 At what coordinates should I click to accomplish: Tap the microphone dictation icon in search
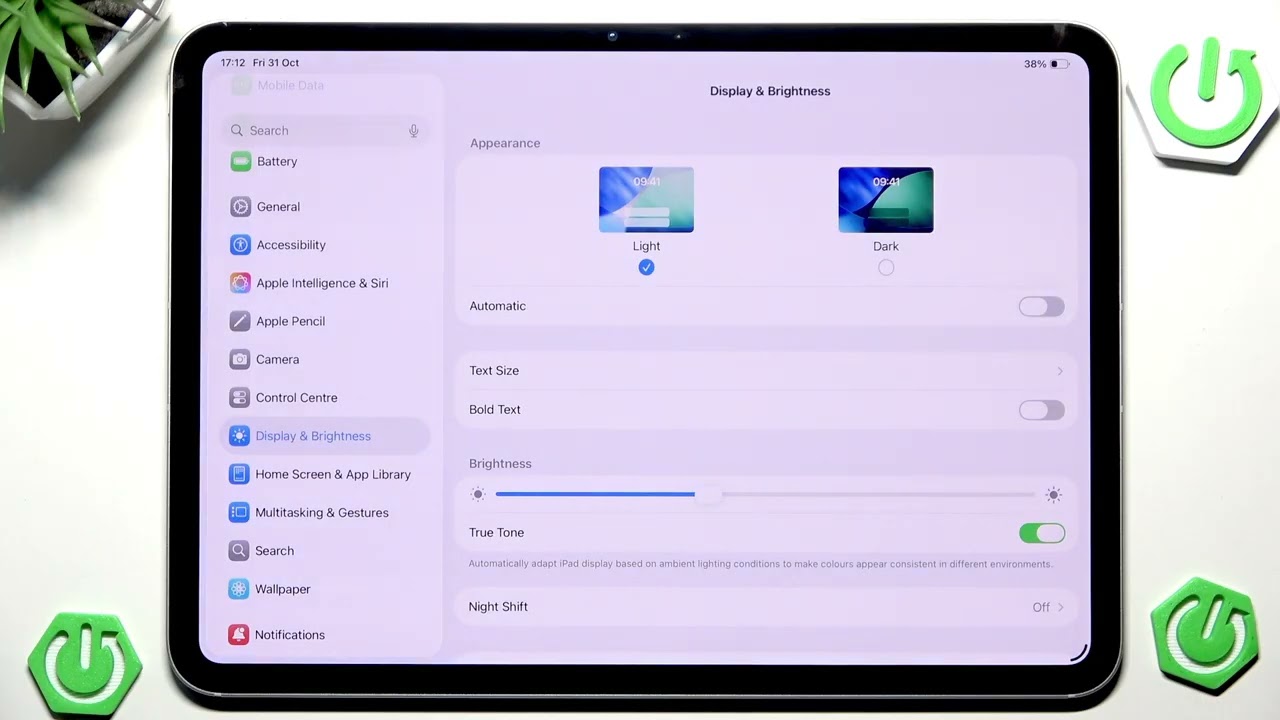coord(414,131)
